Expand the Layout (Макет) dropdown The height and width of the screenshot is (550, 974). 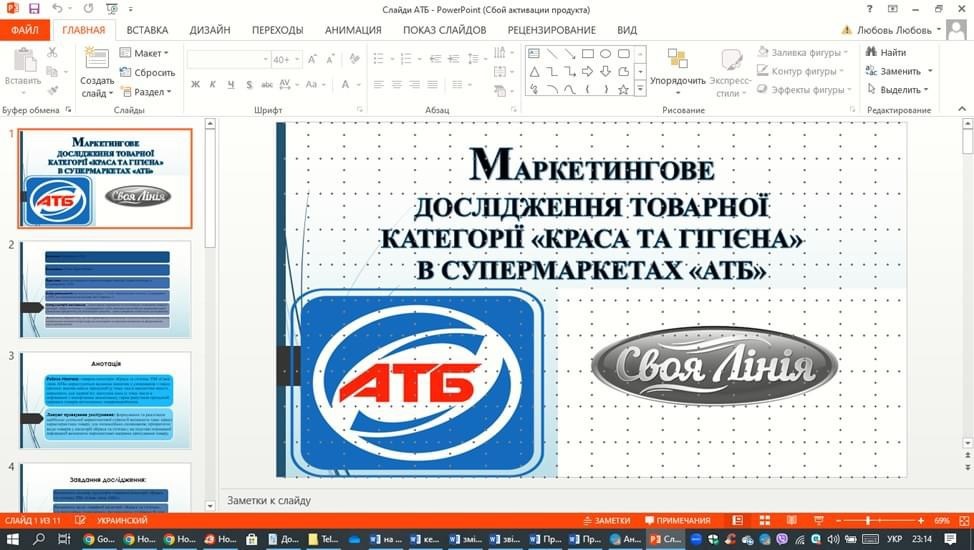tap(144, 53)
